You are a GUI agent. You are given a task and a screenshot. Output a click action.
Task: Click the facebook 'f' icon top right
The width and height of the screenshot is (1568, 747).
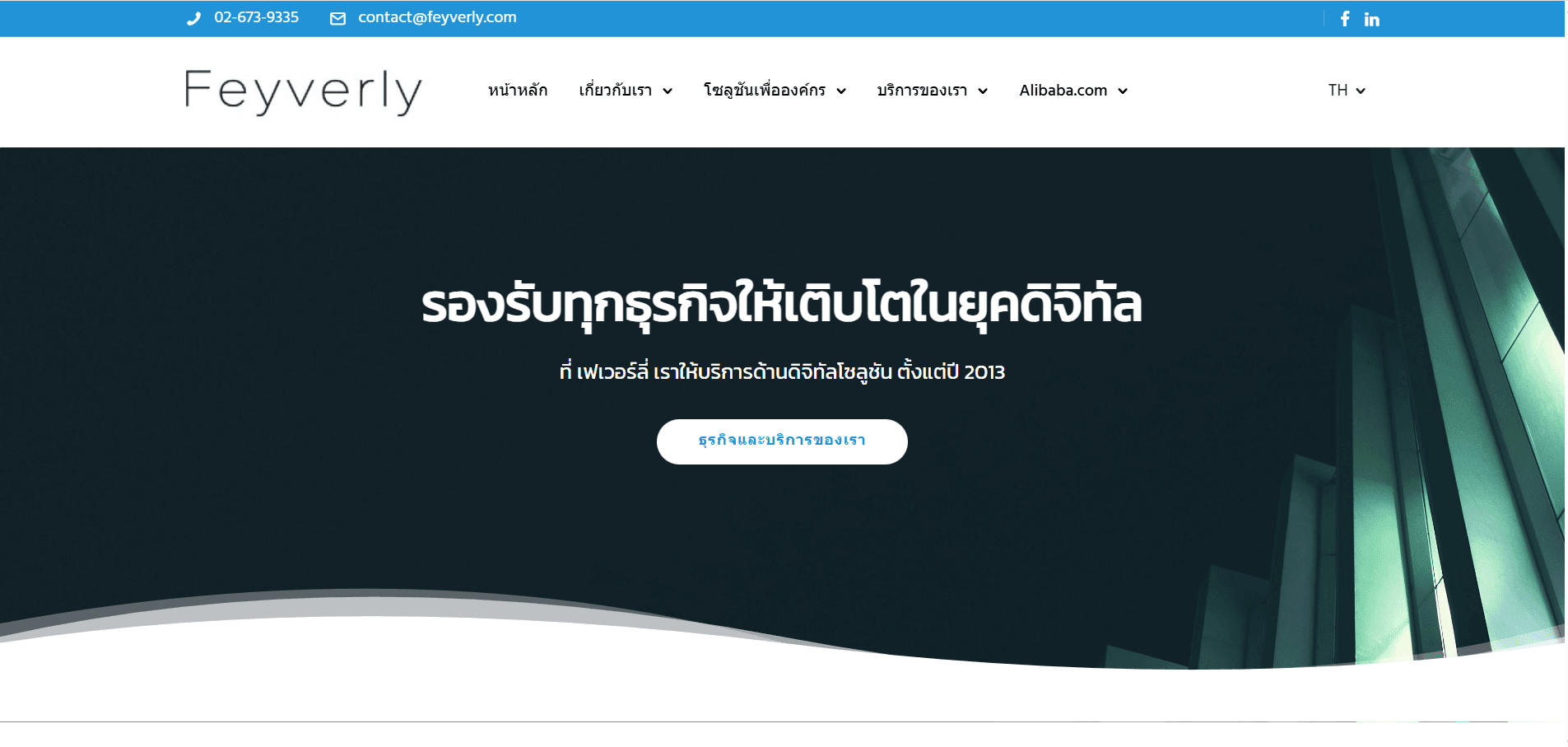click(1345, 18)
